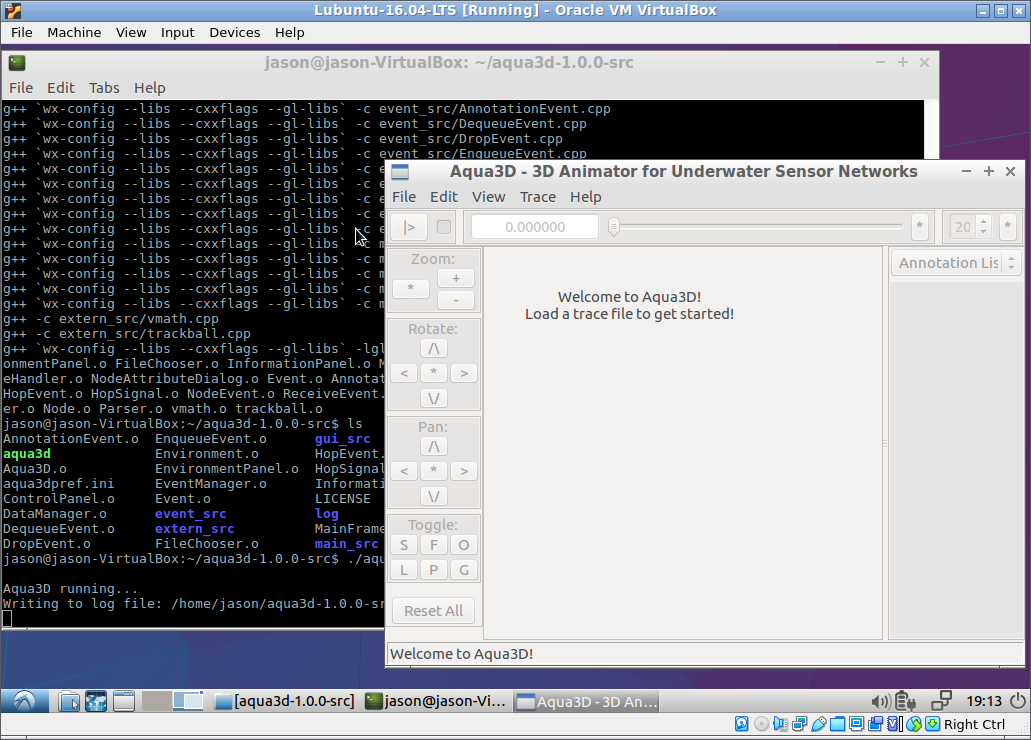Screen dimensions: 1031x740
Task: Pan right using the Pan panel arrow
Action: tap(464, 472)
